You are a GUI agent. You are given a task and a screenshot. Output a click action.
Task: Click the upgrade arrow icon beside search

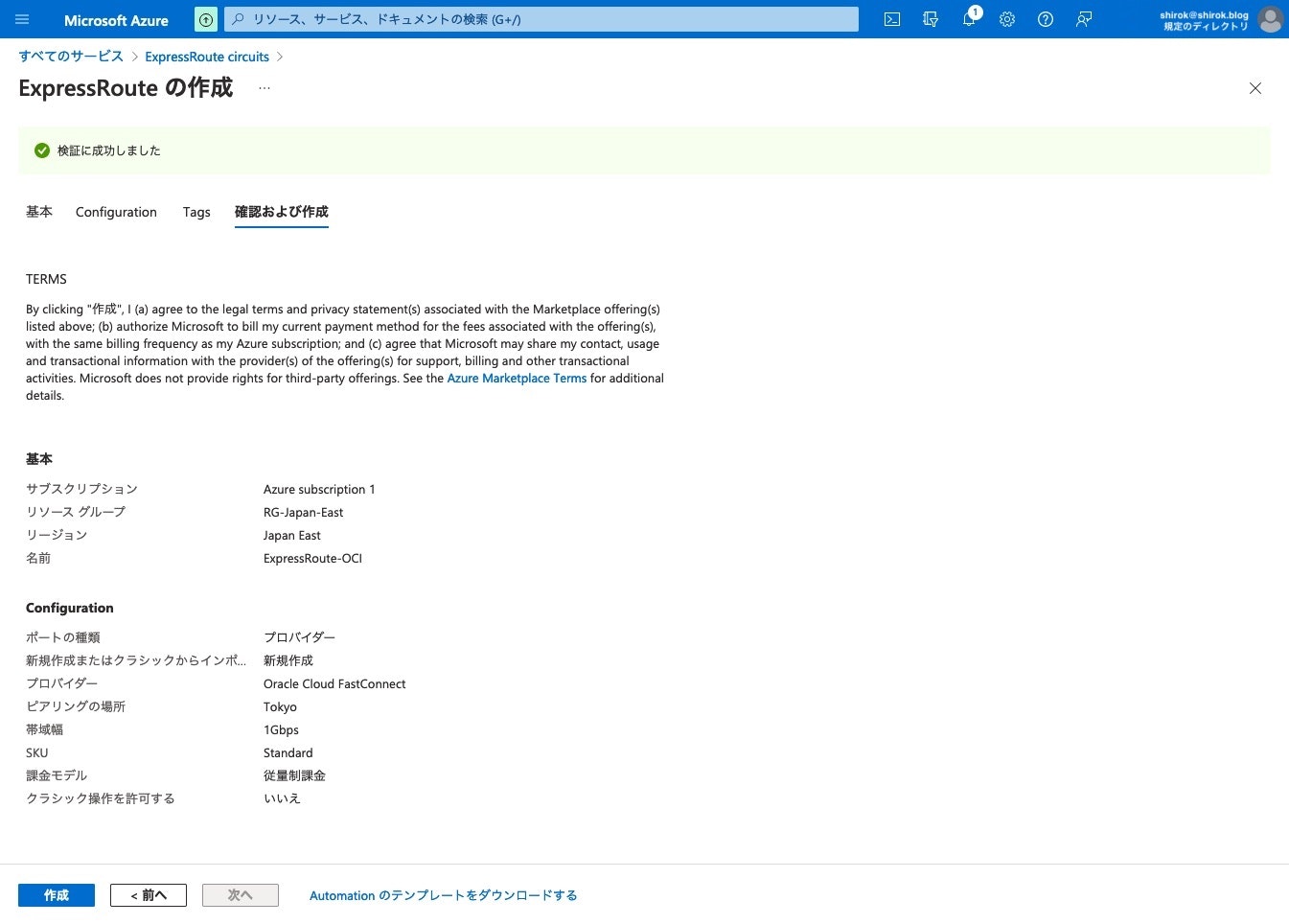click(206, 19)
